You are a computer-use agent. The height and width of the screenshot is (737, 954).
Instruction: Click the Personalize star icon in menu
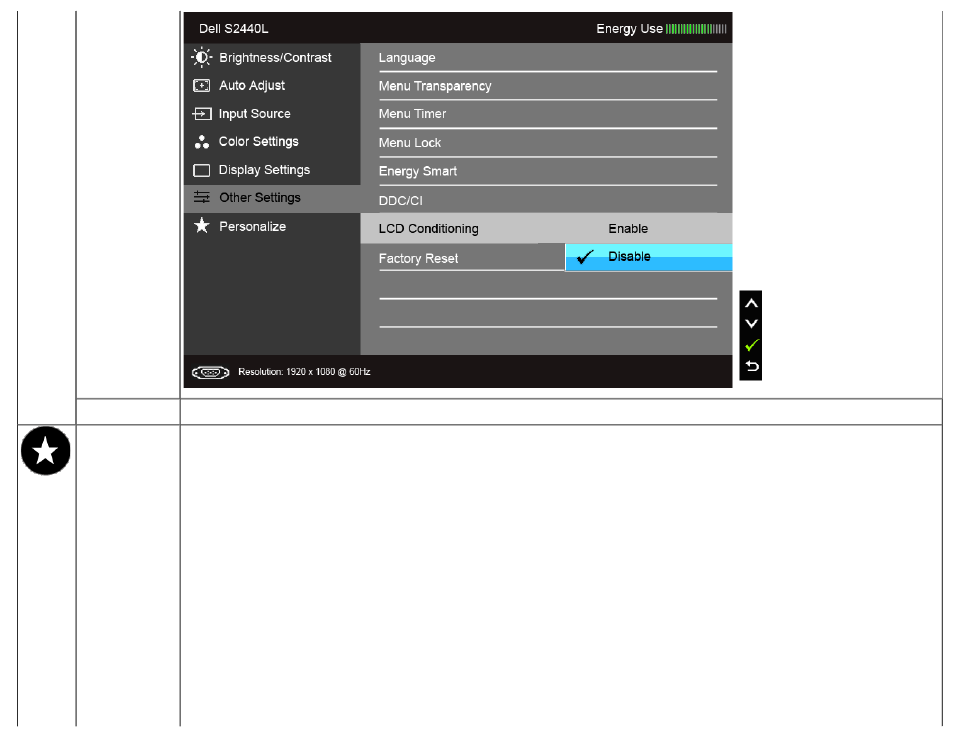pyautogui.click(x=201, y=226)
